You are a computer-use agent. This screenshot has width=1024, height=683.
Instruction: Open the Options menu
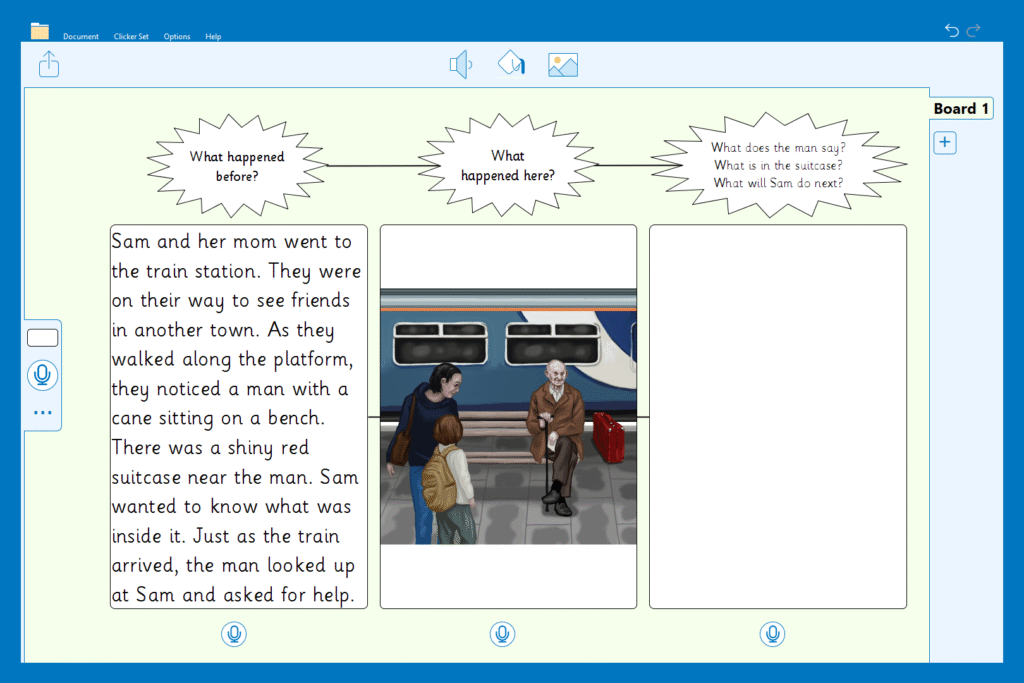click(x=177, y=37)
